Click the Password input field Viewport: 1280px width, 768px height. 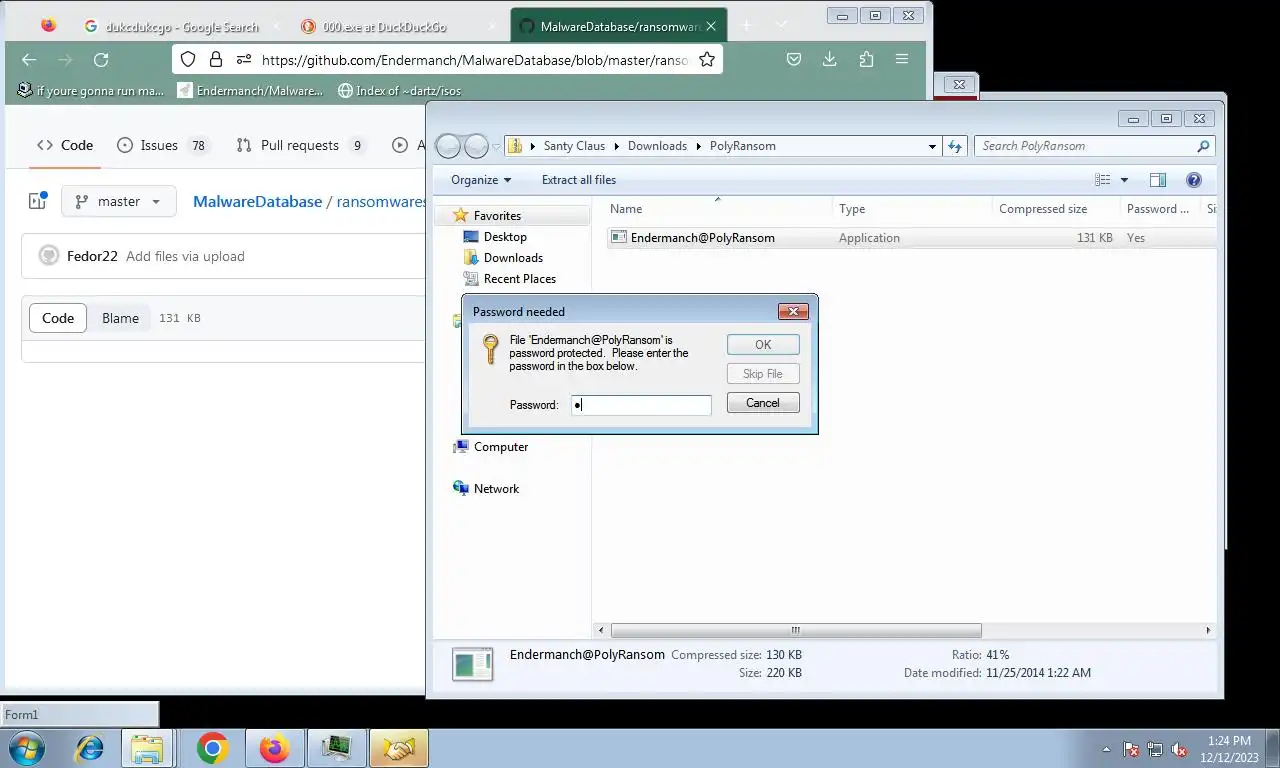641,405
